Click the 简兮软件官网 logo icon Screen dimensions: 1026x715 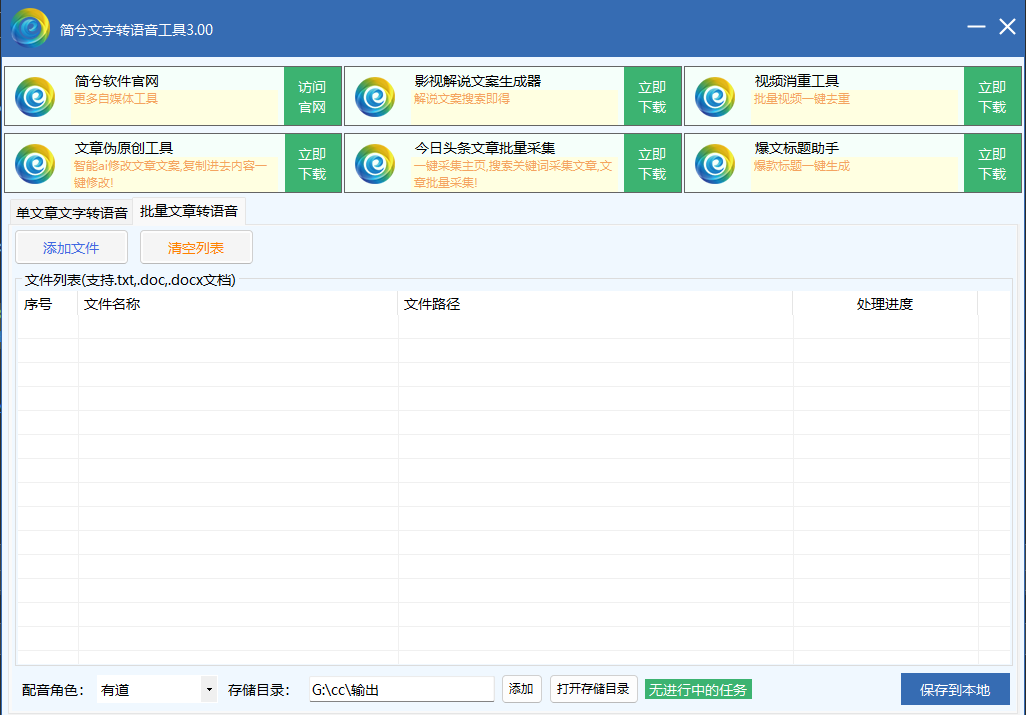pyautogui.click(x=35, y=97)
